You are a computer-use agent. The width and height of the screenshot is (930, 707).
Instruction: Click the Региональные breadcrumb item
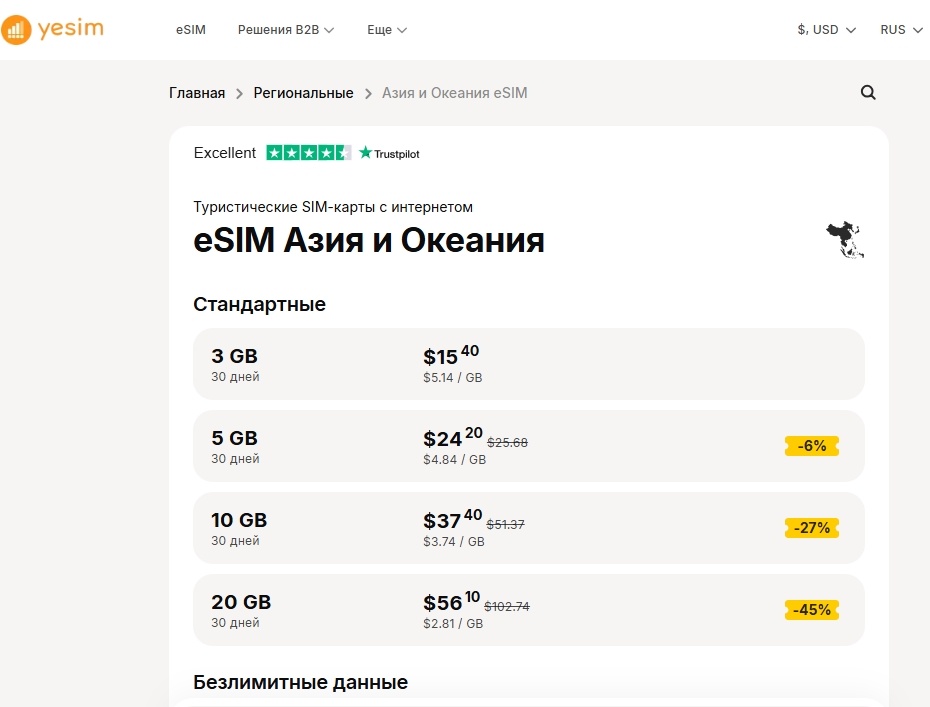[x=303, y=92]
